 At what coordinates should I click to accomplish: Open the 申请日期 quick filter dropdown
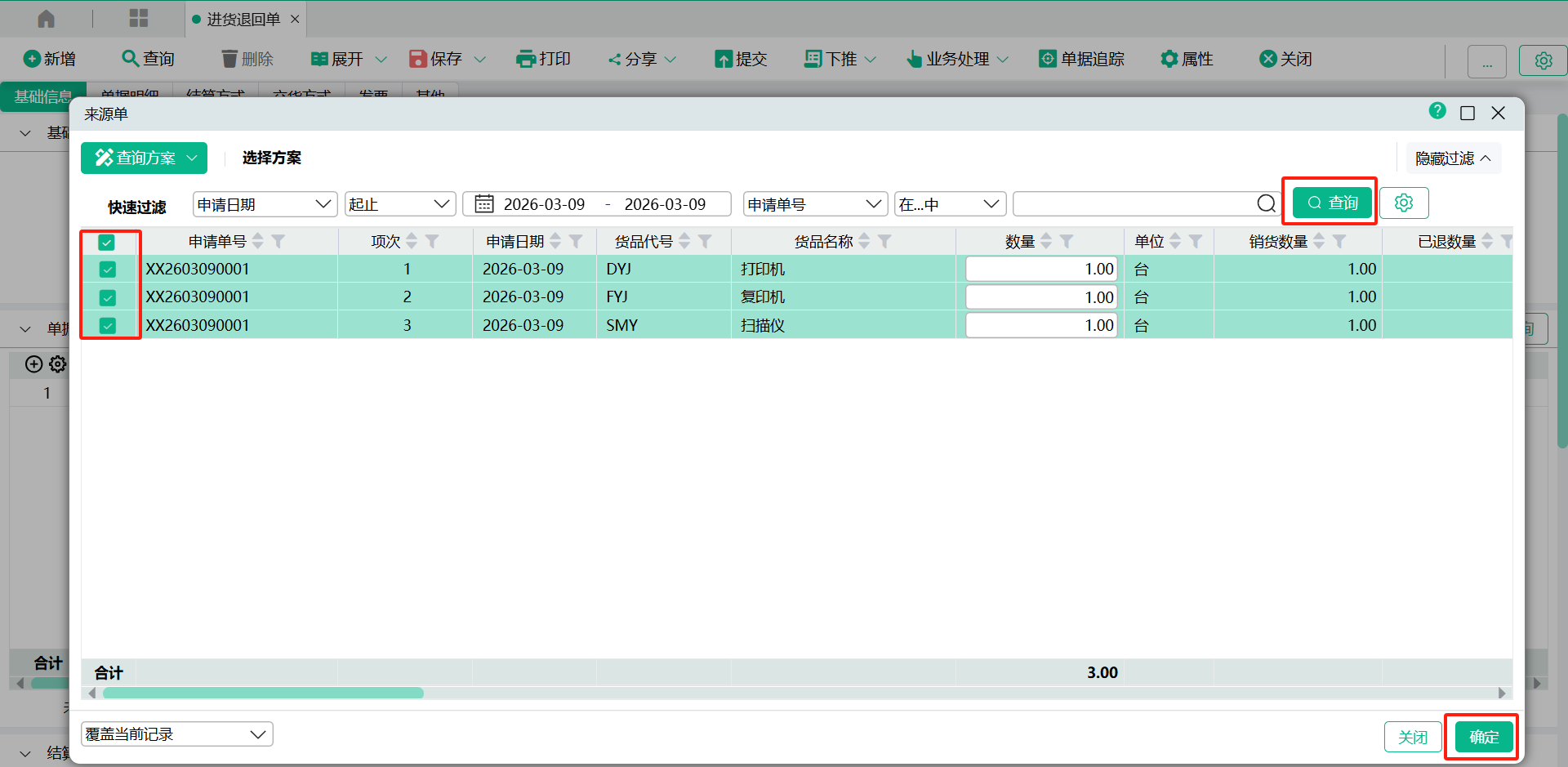point(265,204)
